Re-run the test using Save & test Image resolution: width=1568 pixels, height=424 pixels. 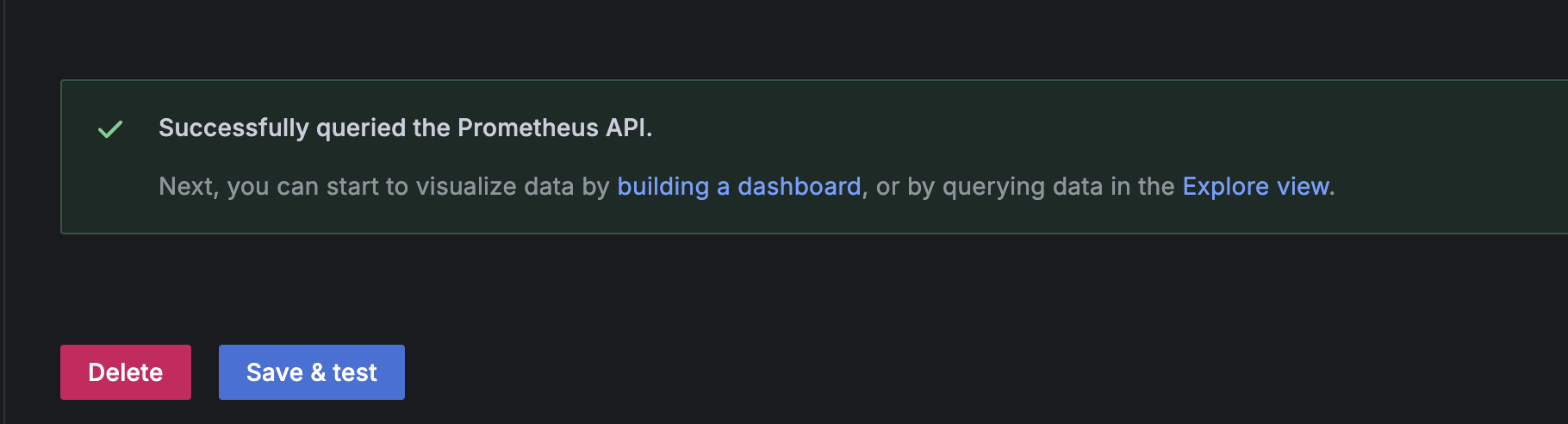tap(311, 372)
